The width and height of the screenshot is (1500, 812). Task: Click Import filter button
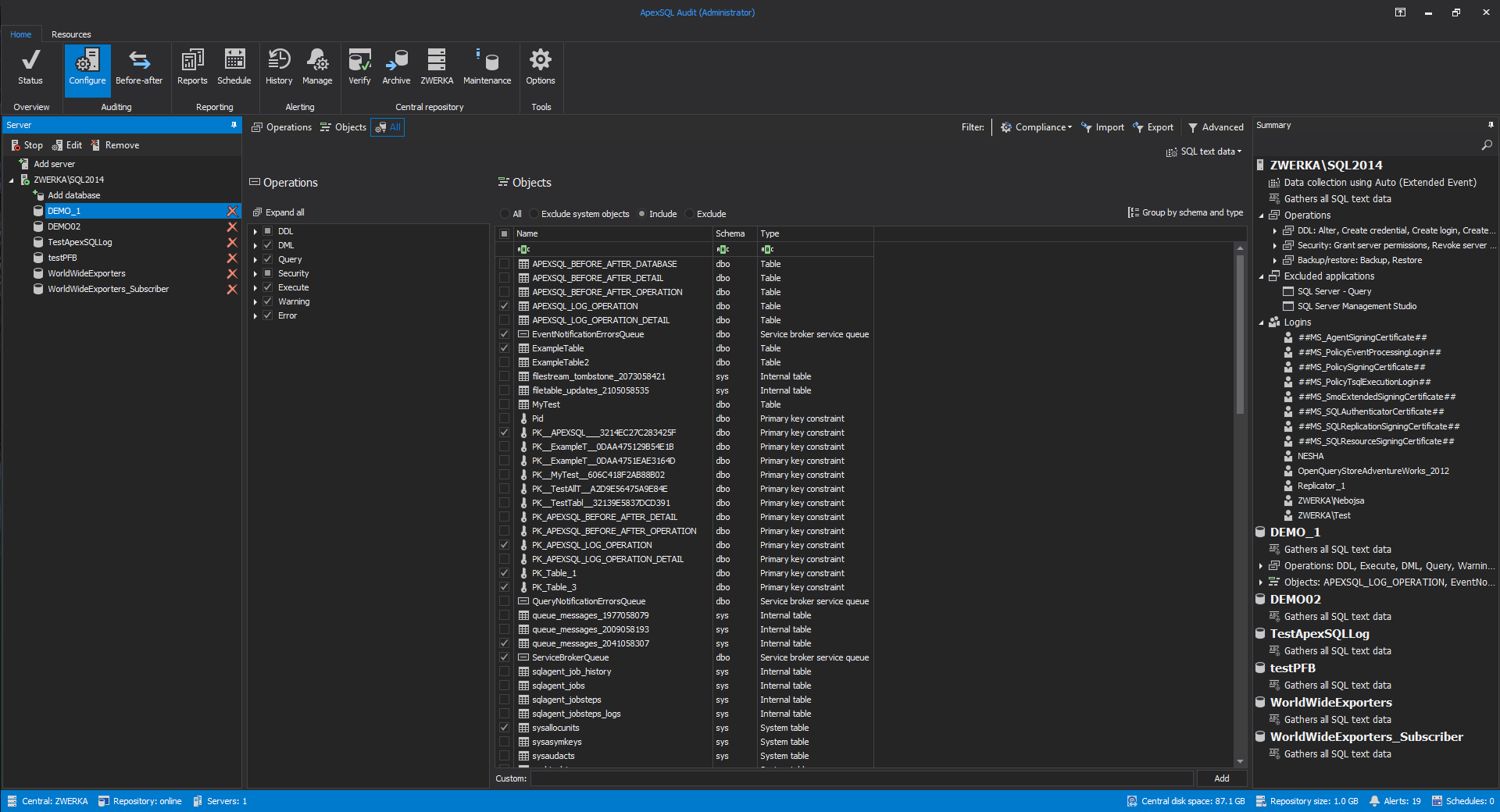point(1102,127)
